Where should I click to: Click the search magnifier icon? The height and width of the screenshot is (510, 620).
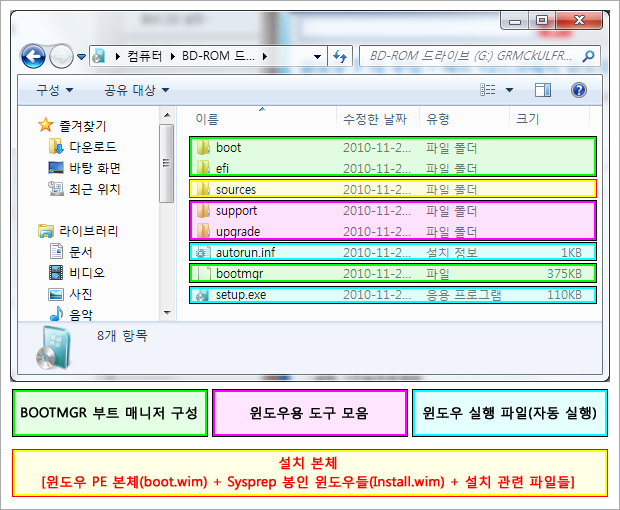click(x=588, y=56)
